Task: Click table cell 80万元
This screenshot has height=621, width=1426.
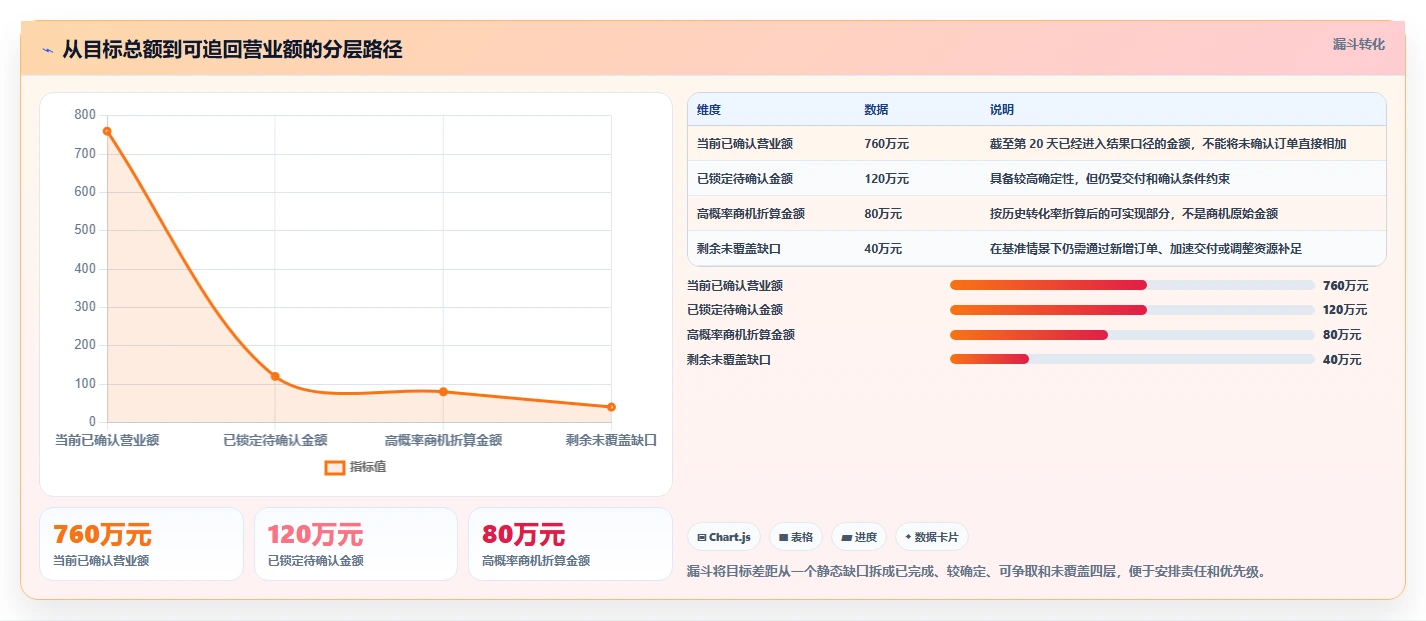Action: click(883, 214)
